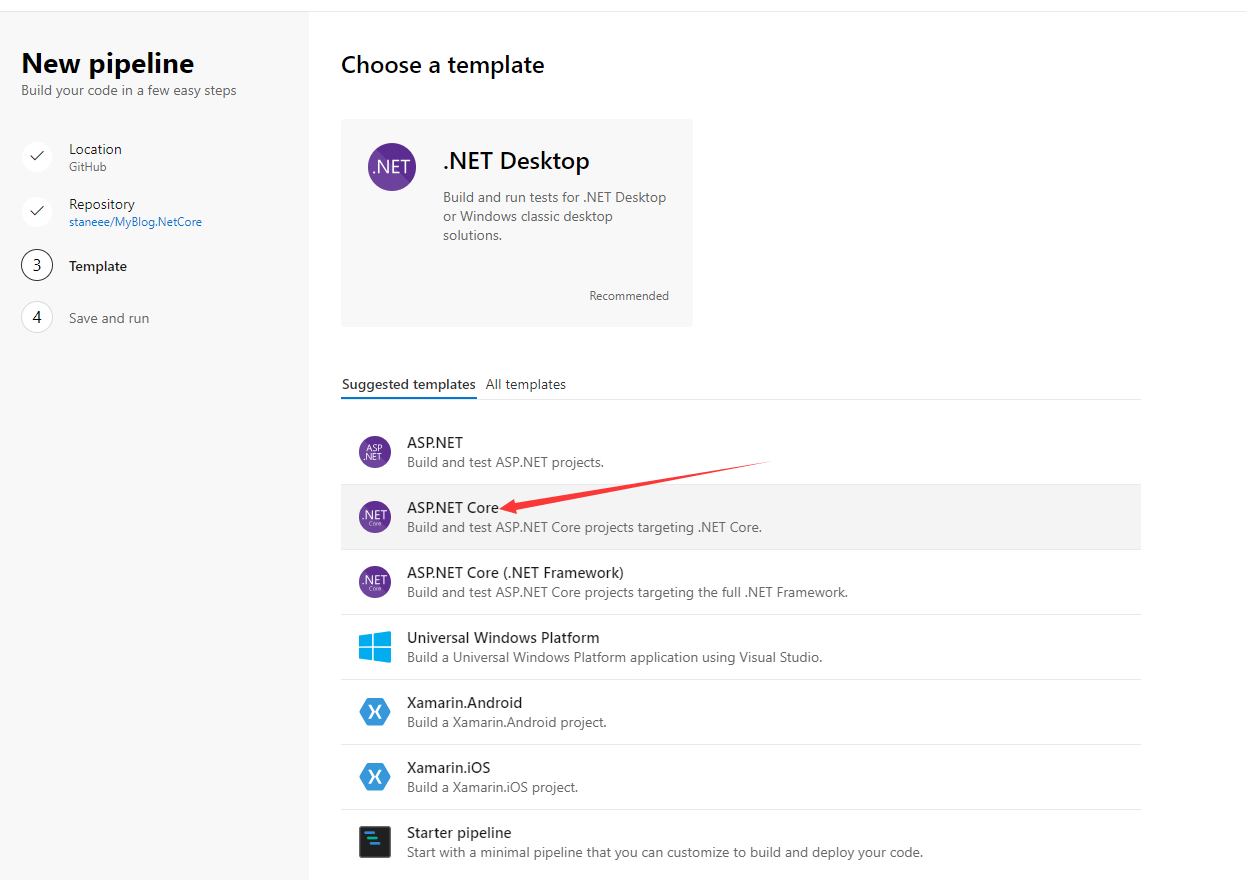1246x880 pixels.
Task: Go to the Location step
Action: pos(95,149)
